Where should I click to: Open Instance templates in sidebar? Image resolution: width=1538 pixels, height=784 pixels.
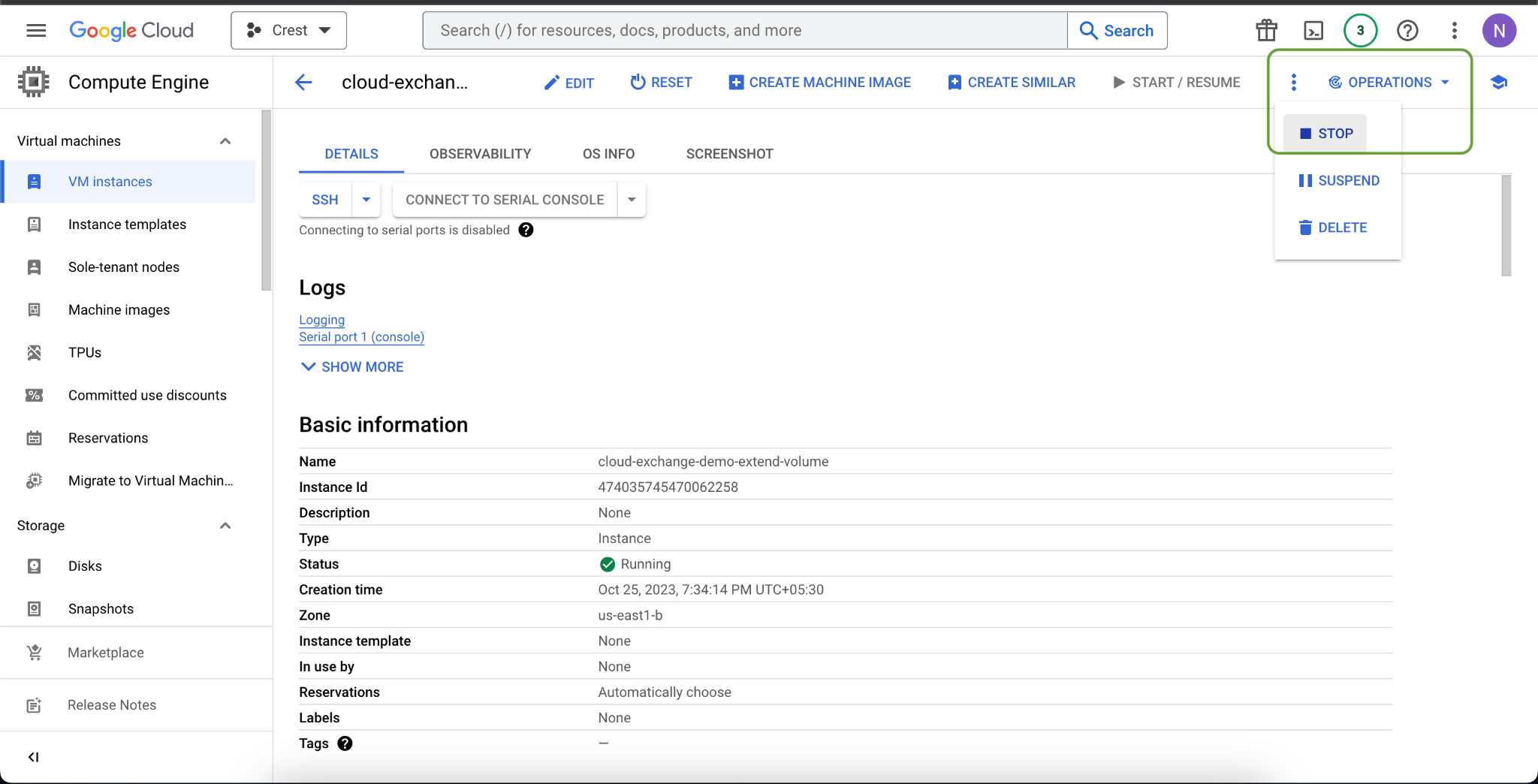tap(128, 225)
